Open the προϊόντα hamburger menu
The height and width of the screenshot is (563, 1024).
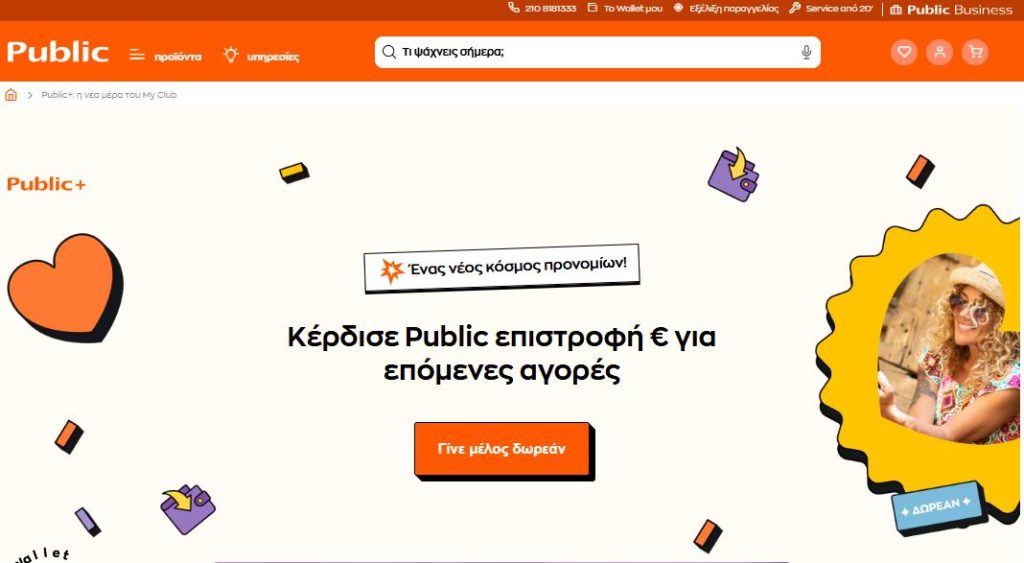tap(165, 56)
